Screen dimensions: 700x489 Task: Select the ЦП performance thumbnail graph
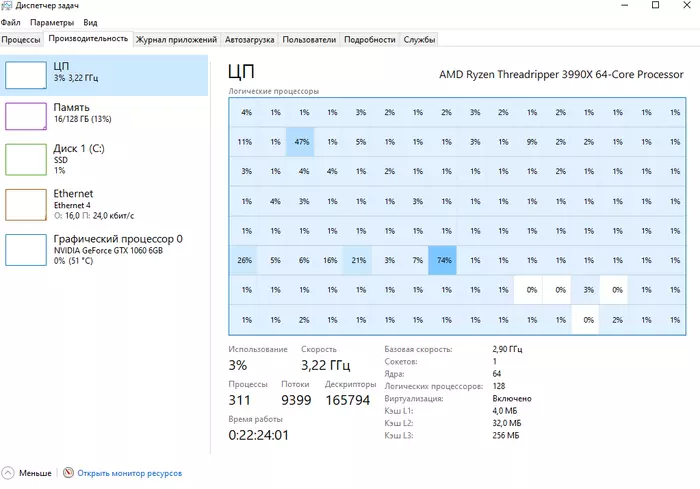tap(26, 75)
